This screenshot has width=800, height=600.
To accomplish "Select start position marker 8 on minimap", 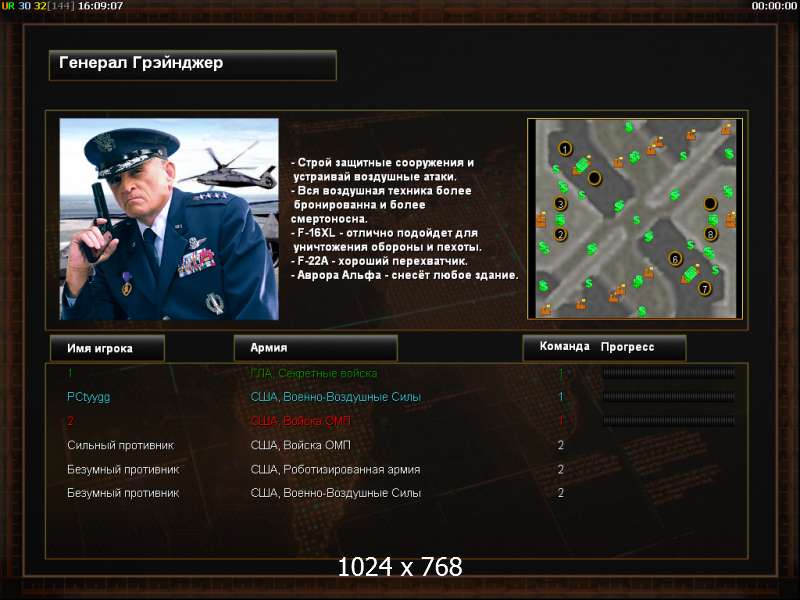I will coord(710,234).
